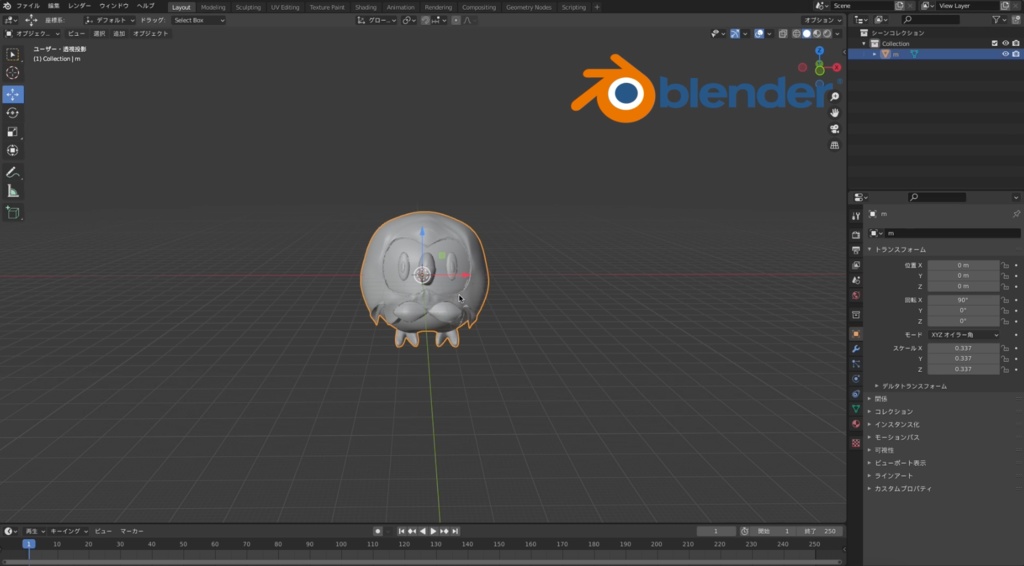Open the XYZ オイラー角 rotation mode dropdown
Image resolution: width=1024 pixels, height=566 pixels.
[964, 335]
